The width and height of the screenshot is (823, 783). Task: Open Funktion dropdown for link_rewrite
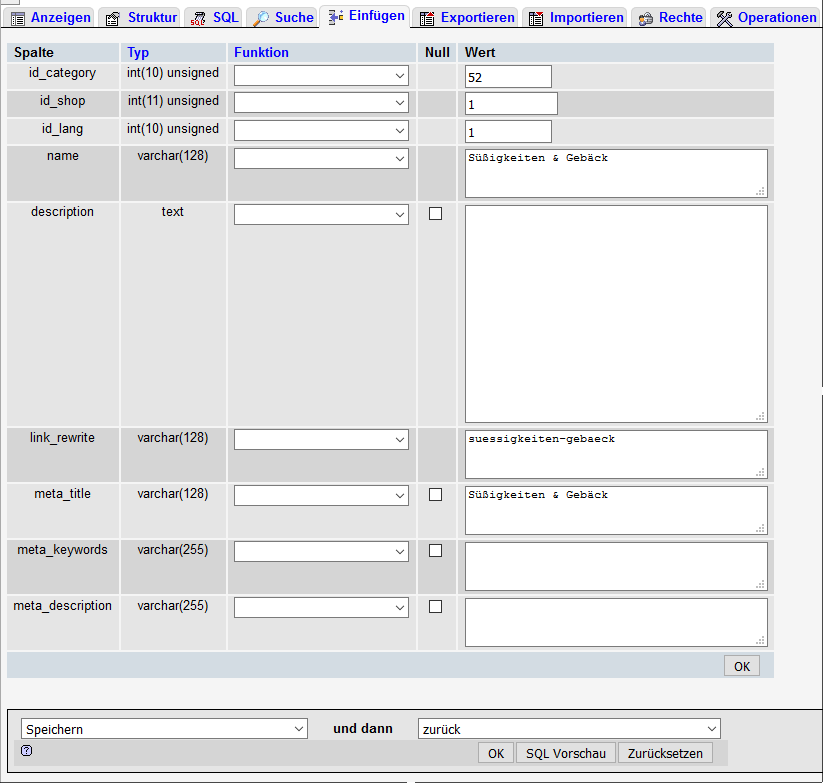coord(321,440)
